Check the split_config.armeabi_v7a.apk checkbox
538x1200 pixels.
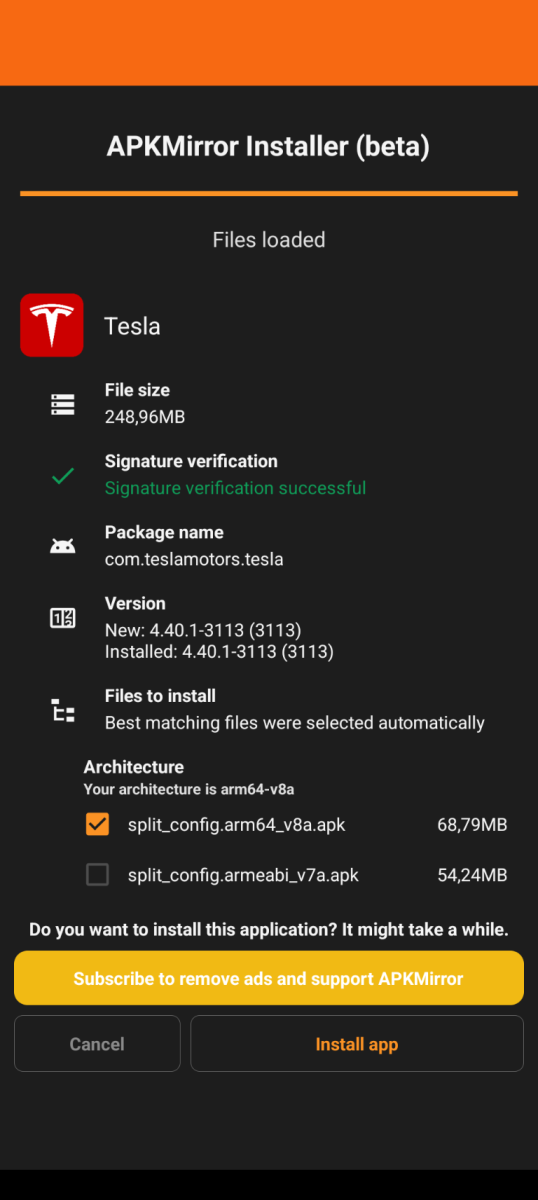97,875
